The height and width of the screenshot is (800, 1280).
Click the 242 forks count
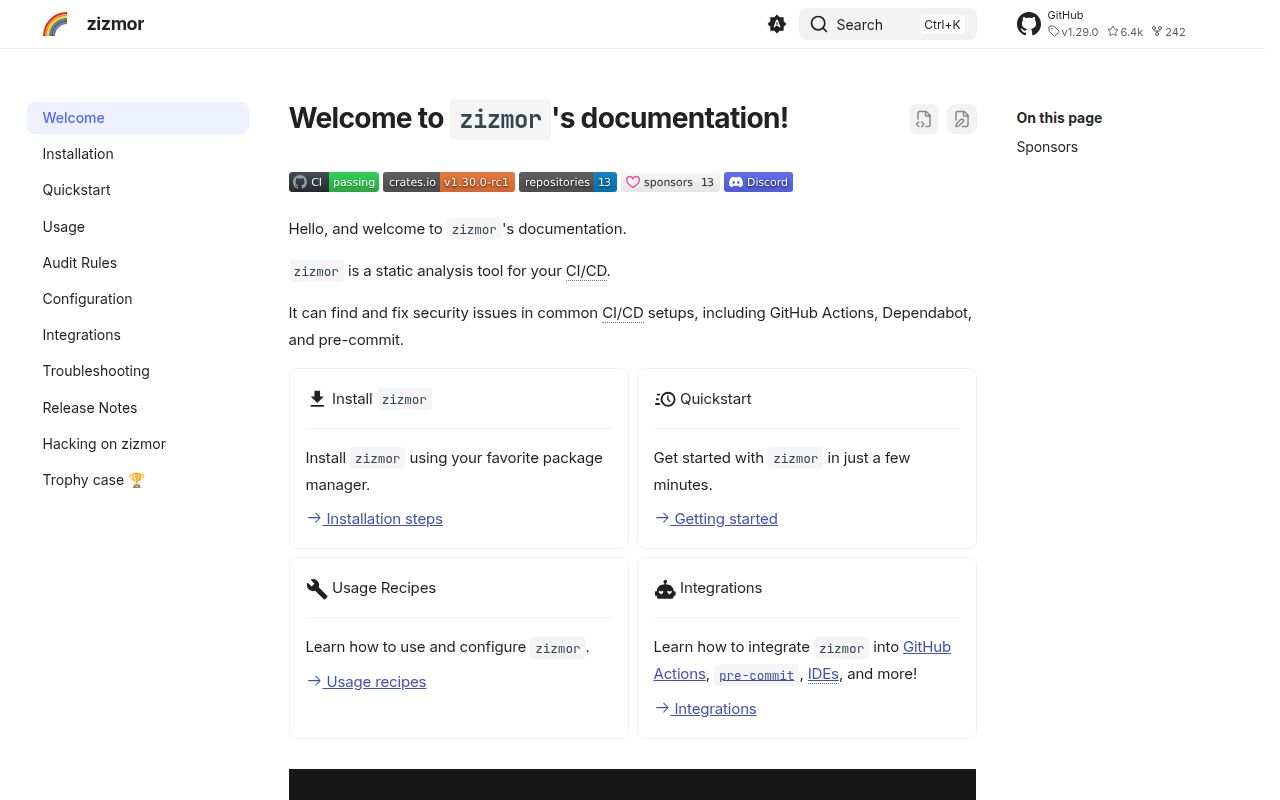point(1169,32)
